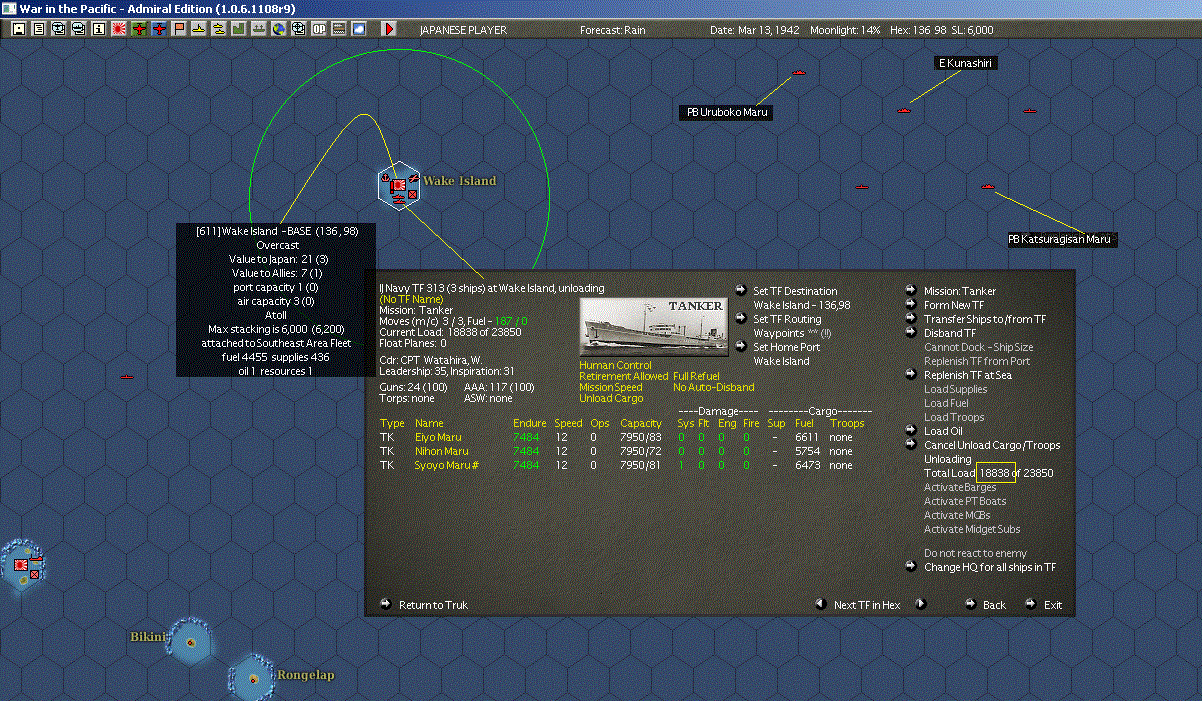
Task: Click the Back button
Action: pyautogui.click(x=994, y=605)
